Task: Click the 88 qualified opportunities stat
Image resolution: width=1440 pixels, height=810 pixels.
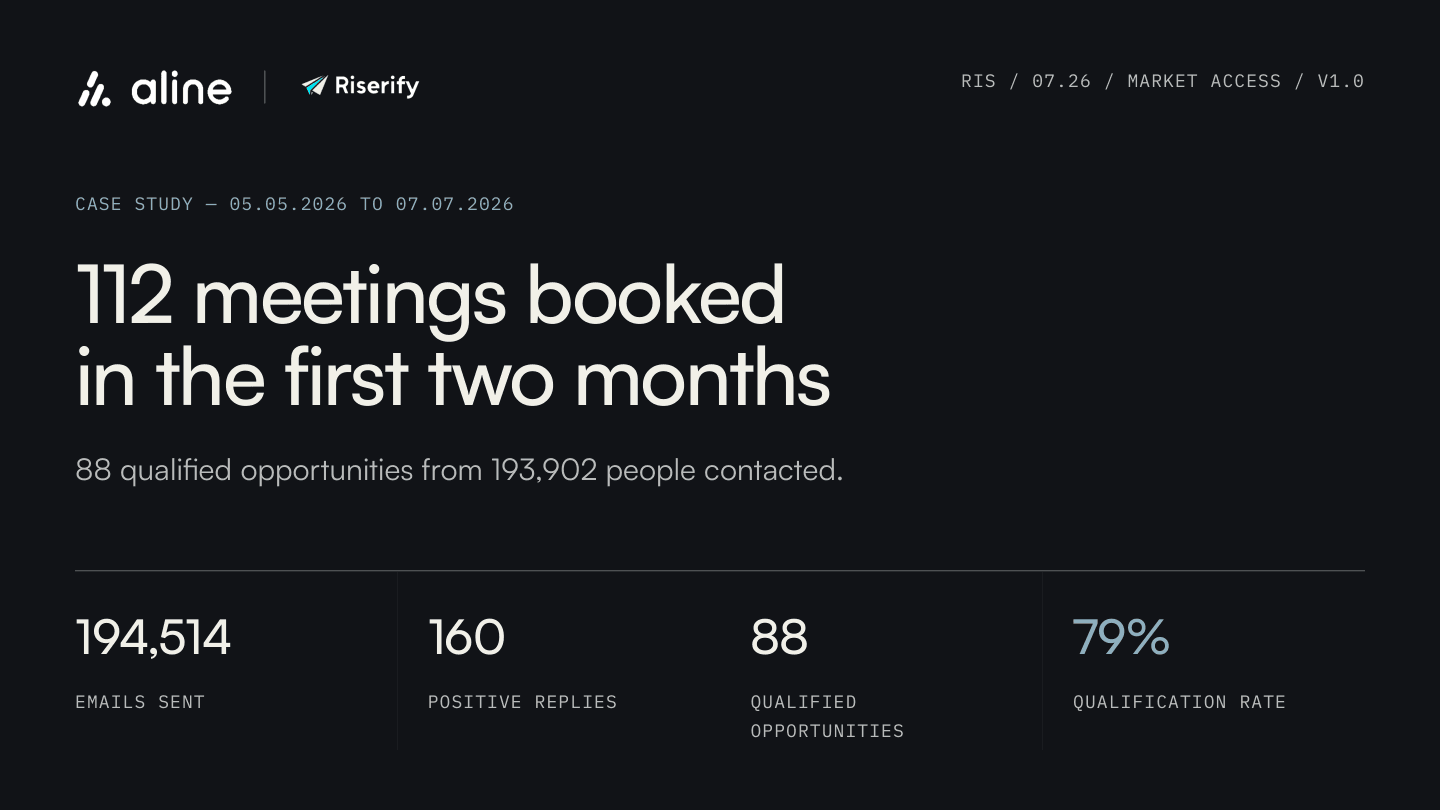Action: (x=779, y=638)
